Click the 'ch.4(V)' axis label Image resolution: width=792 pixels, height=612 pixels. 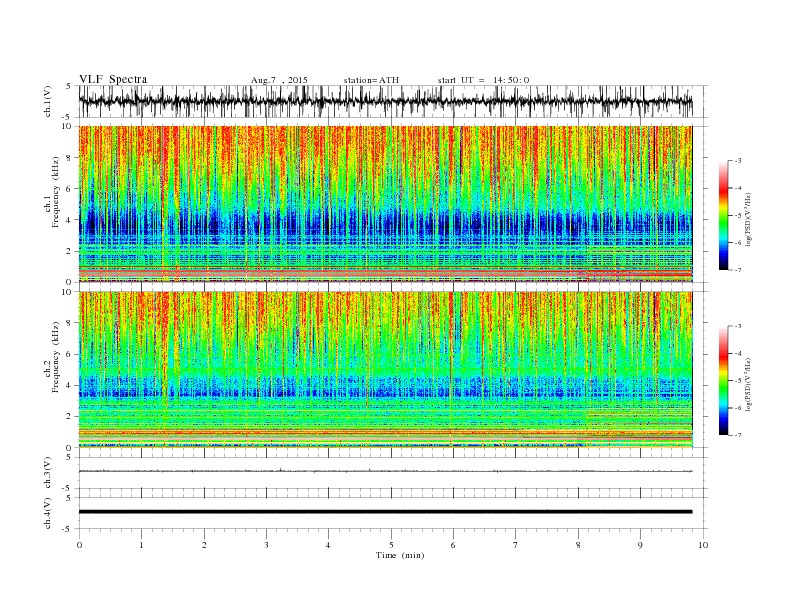(x=47, y=513)
